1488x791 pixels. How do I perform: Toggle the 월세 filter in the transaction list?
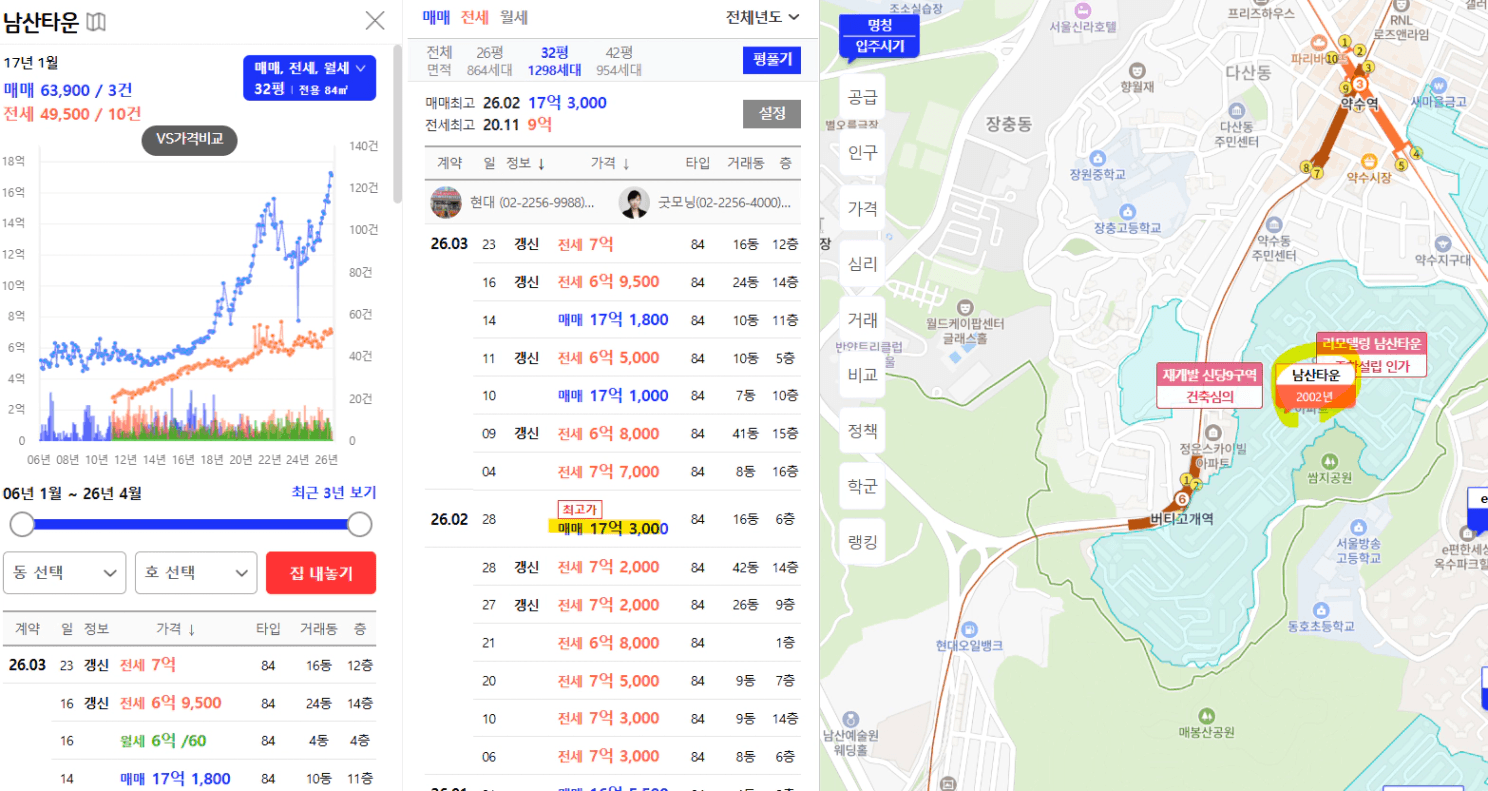pyautogui.click(x=514, y=17)
